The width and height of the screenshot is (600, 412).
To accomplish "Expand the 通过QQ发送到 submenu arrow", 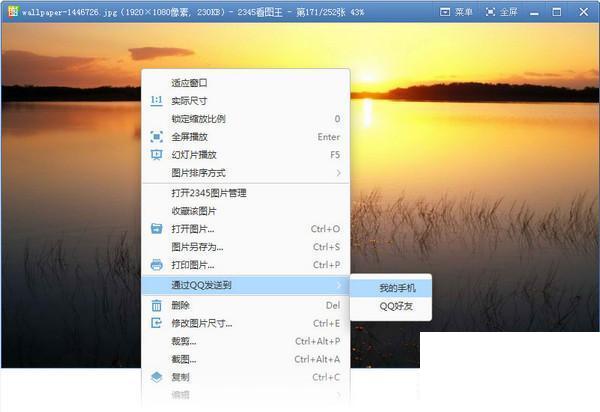I will [338, 285].
